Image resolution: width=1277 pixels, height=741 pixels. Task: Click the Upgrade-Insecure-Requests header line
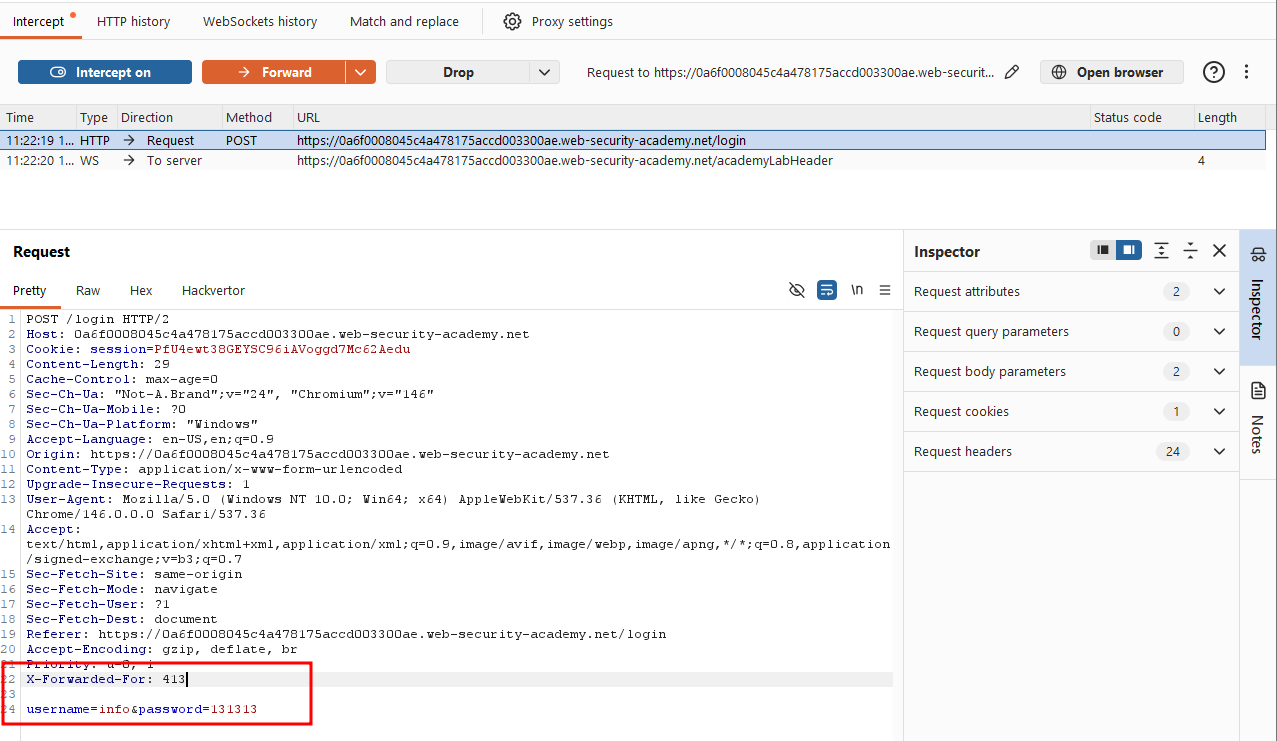(138, 484)
